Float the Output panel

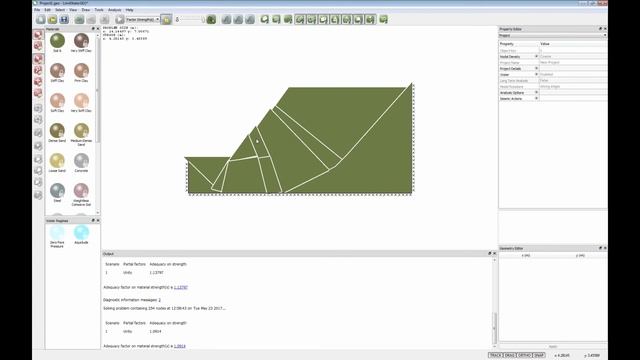[x=490, y=253]
